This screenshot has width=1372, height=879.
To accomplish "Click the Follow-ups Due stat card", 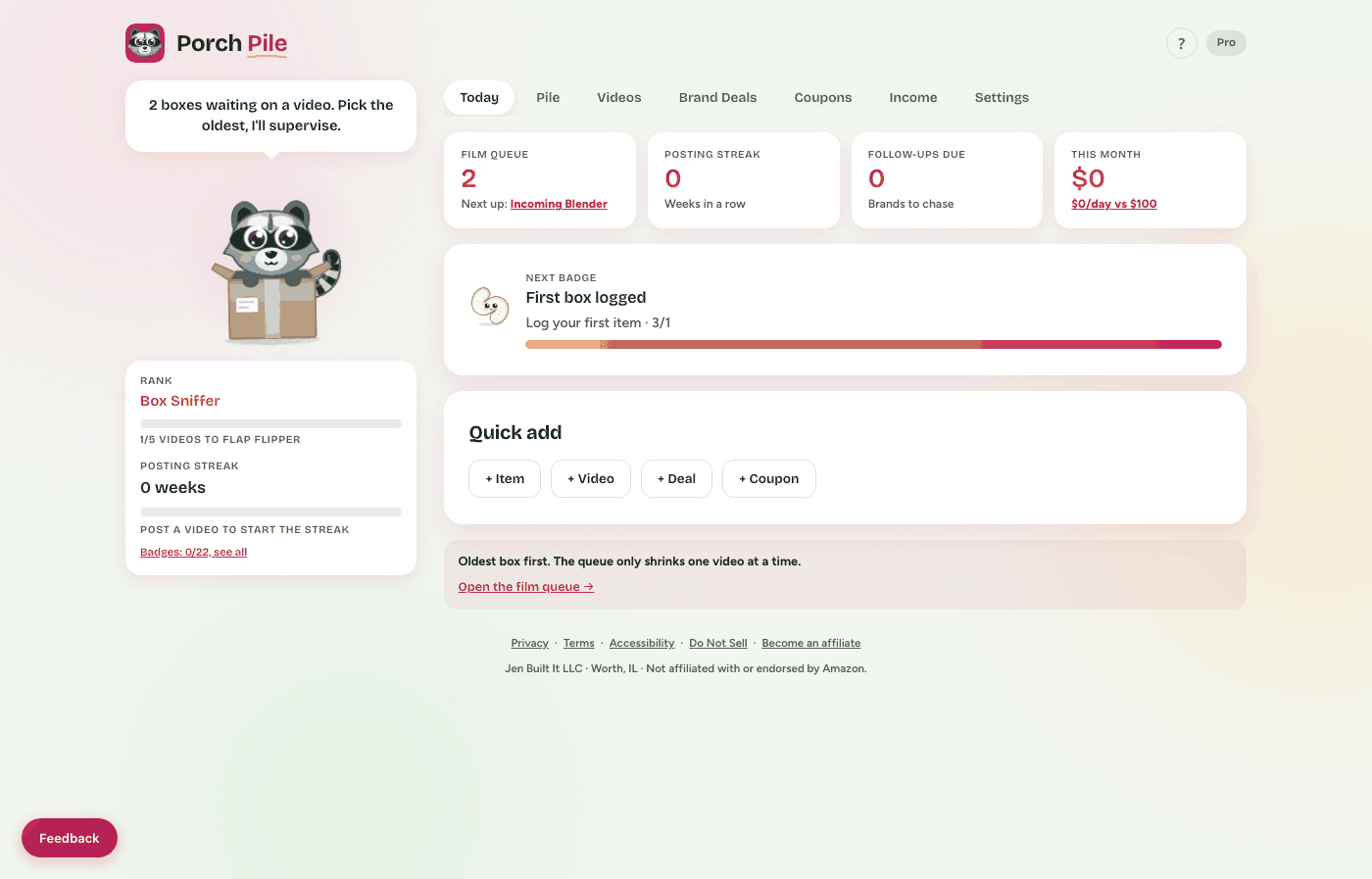I will [x=947, y=180].
